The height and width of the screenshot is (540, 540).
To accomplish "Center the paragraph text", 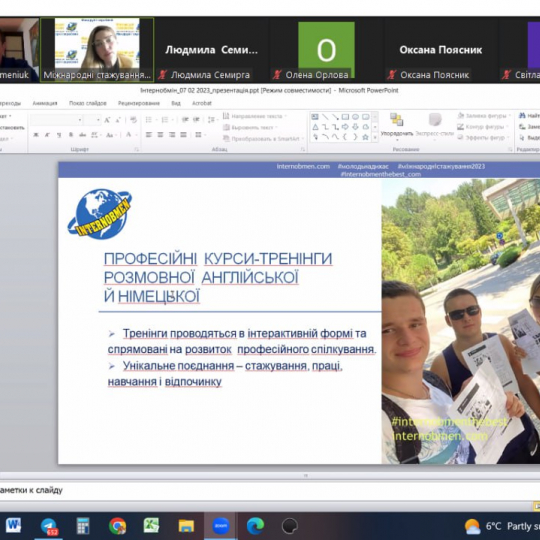I will [160, 135].
